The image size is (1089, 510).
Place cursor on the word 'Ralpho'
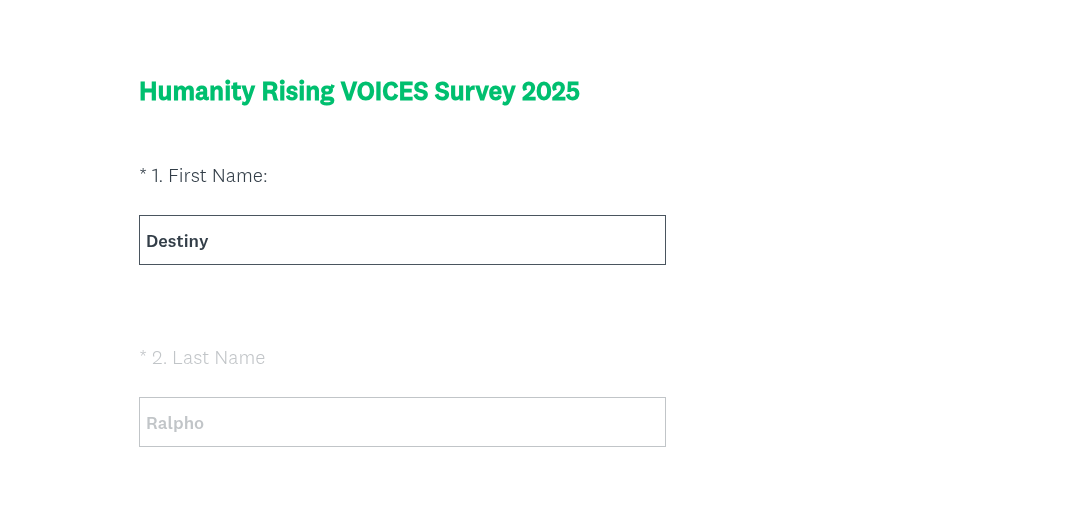click(175, 423)
